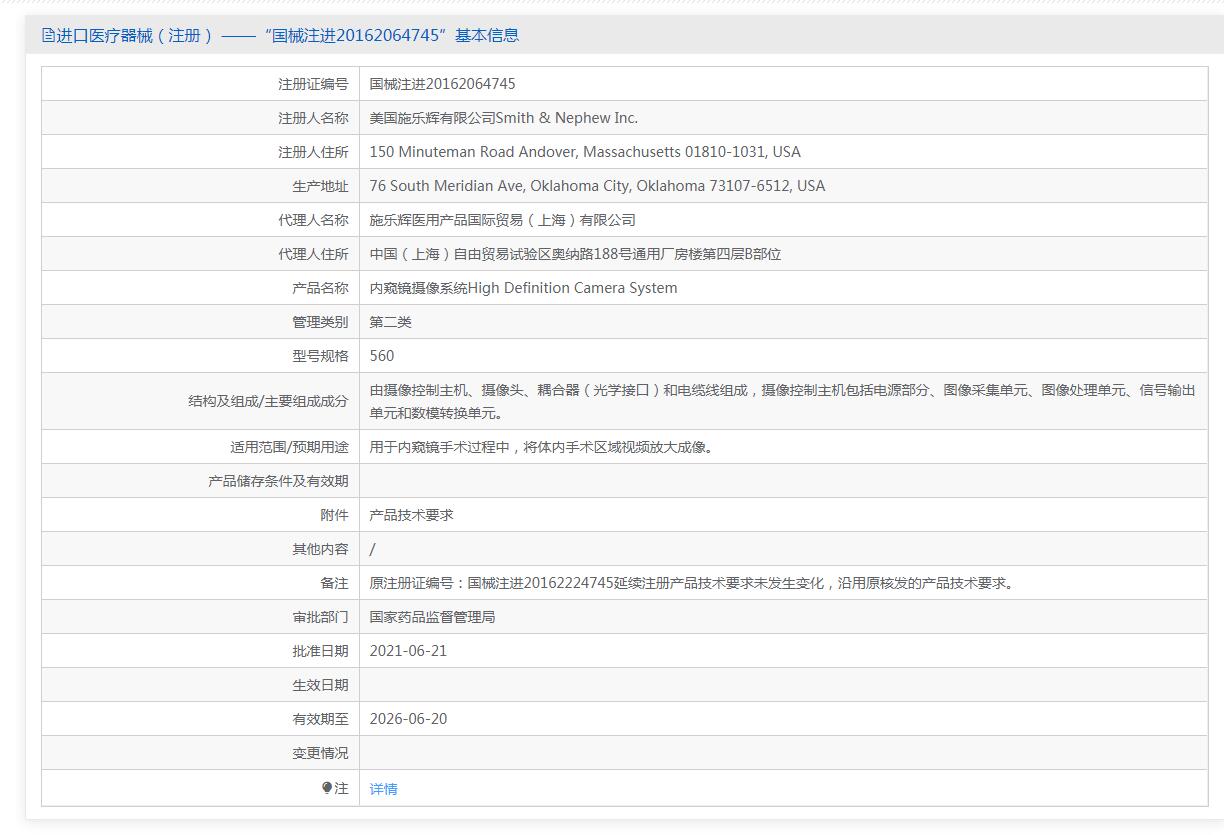Click the 附件 label
1224x835 pixels.
pyautogui.click(x=334, y=515)
